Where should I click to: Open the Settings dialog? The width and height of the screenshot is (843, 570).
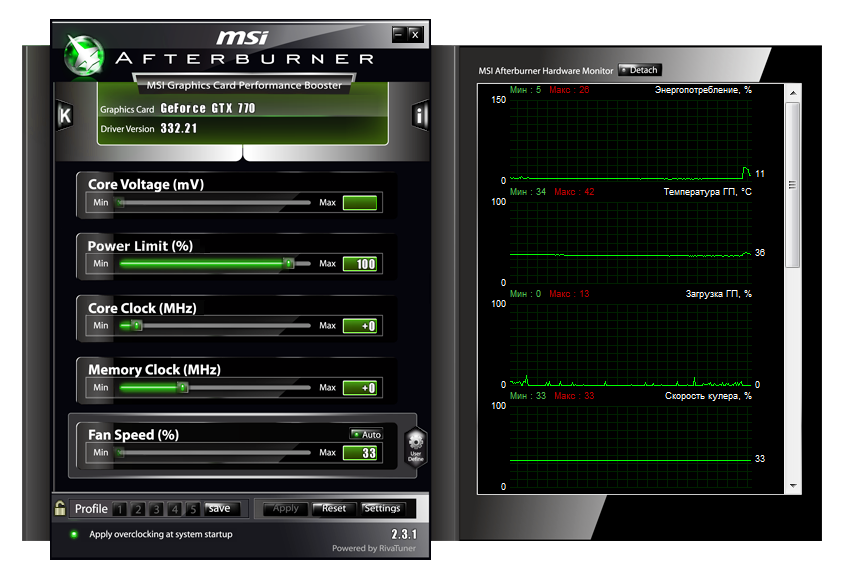[382, 509]
